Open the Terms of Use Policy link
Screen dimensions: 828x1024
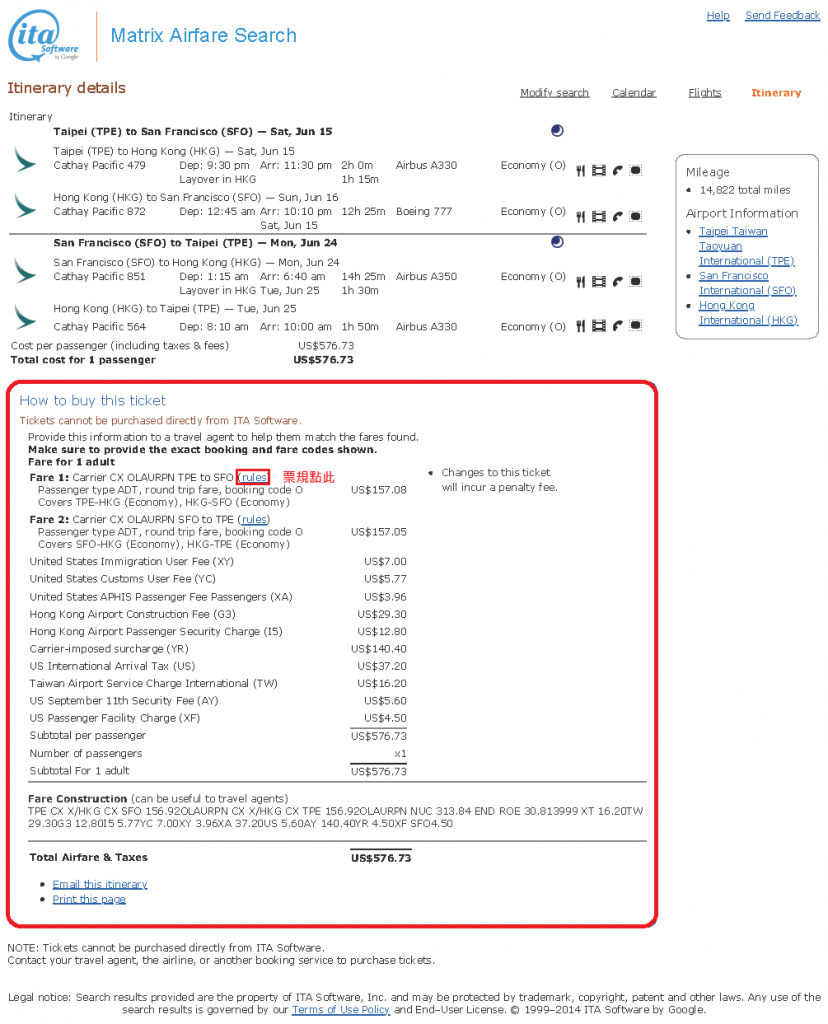341,1010
